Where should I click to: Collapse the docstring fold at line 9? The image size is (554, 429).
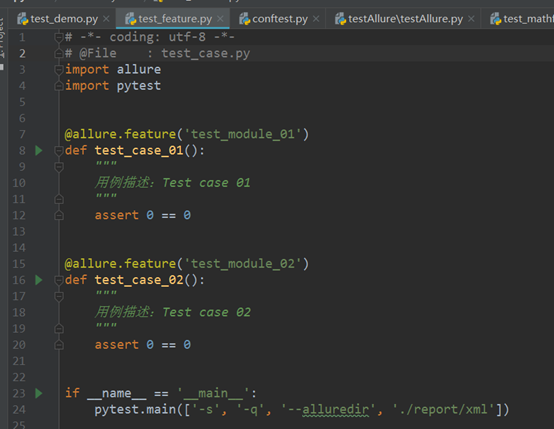click(59, 167)
